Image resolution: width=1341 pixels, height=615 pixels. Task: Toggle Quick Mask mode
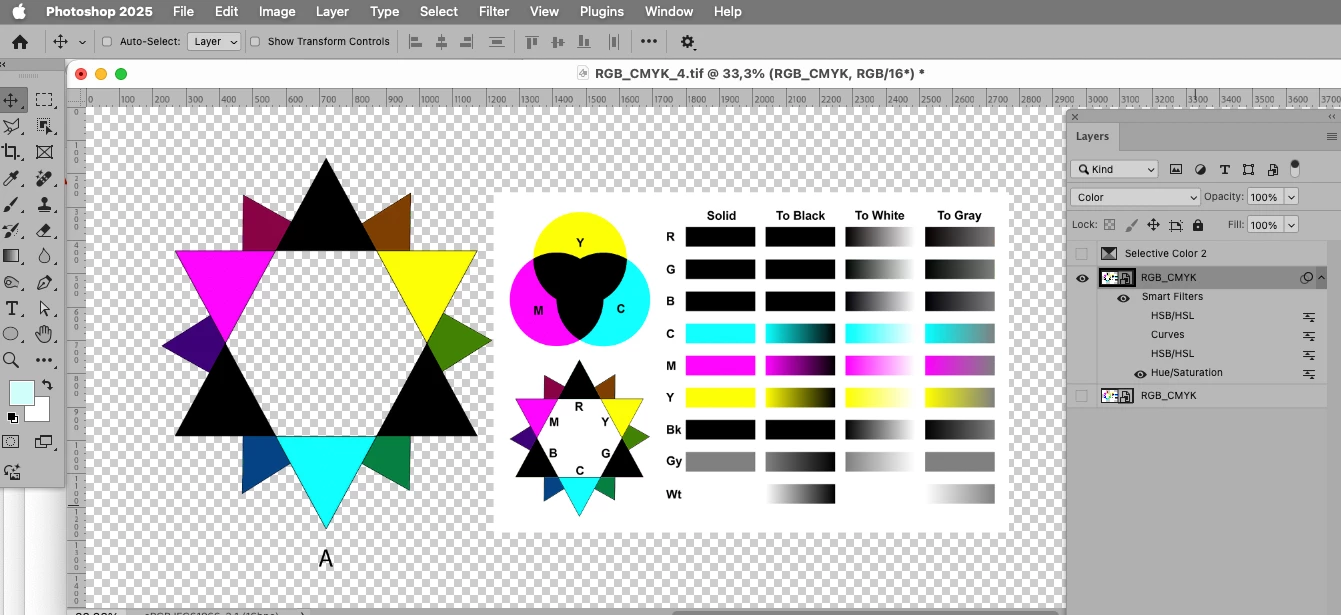(12, 442)
